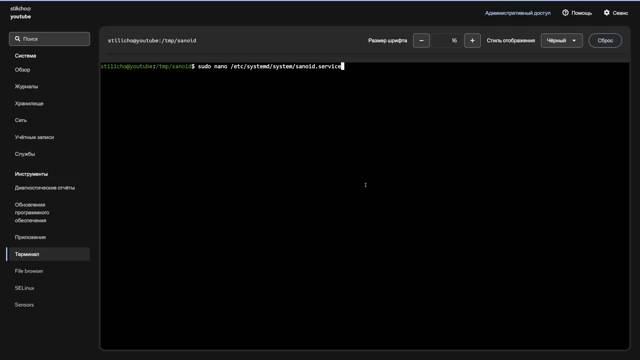The width and height of the screenshot is (640, 360).
Task: Click the search magnifier icon
Action: pyautogui.click(x=18, y=39)
